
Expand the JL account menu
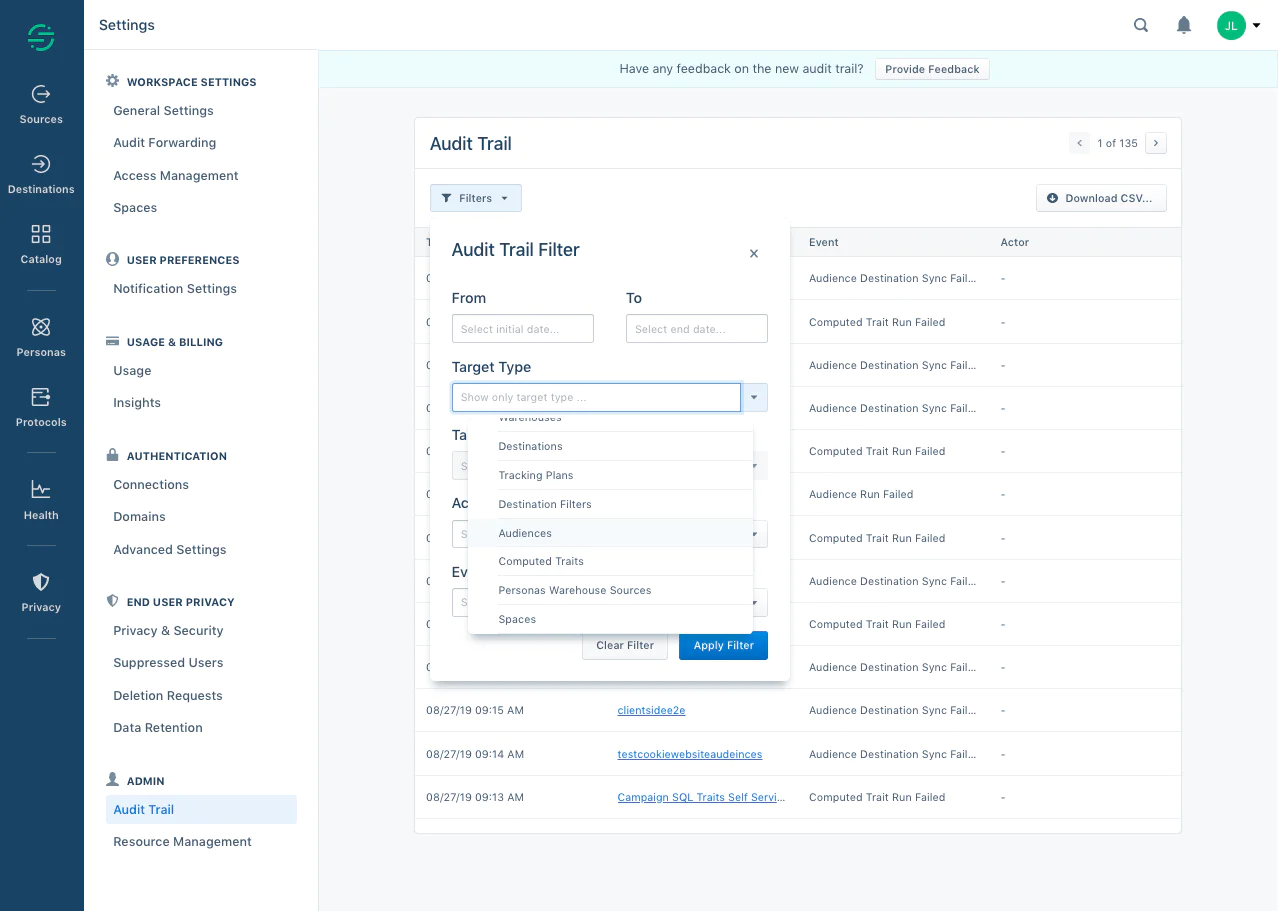point(1240,25)
